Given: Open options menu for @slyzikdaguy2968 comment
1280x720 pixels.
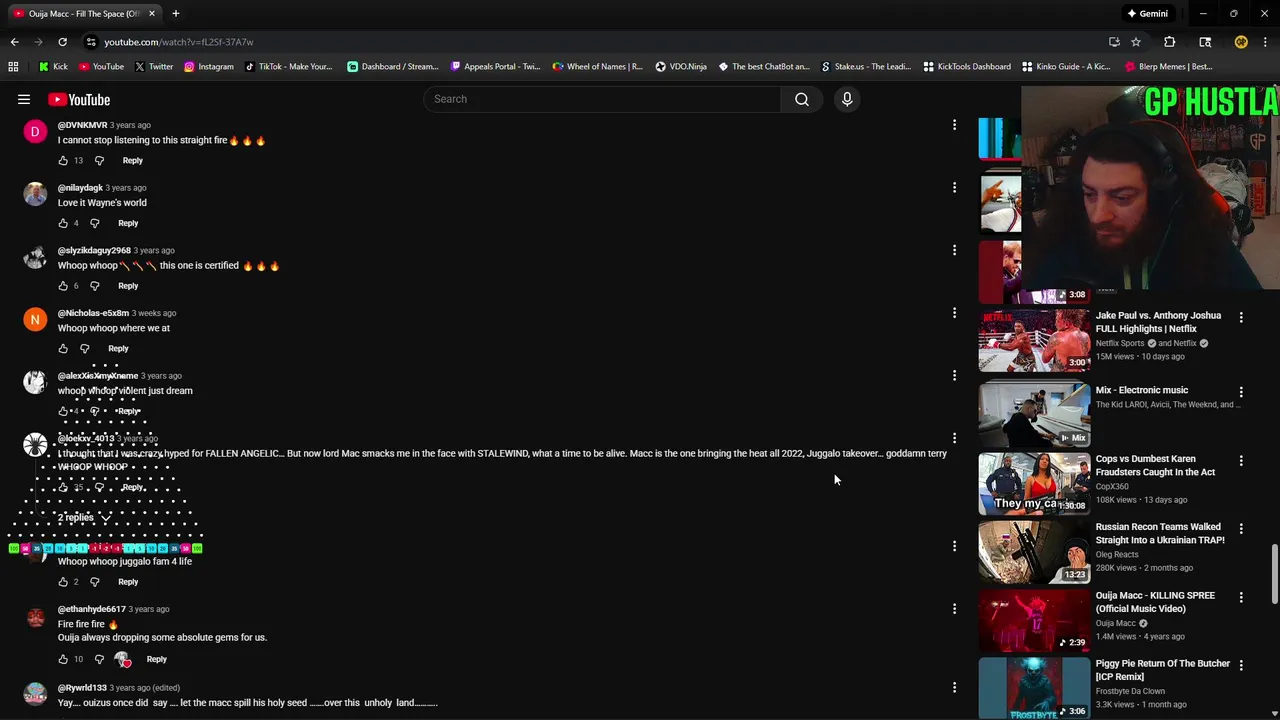Looking at the screenshot, I should point(954,250).
